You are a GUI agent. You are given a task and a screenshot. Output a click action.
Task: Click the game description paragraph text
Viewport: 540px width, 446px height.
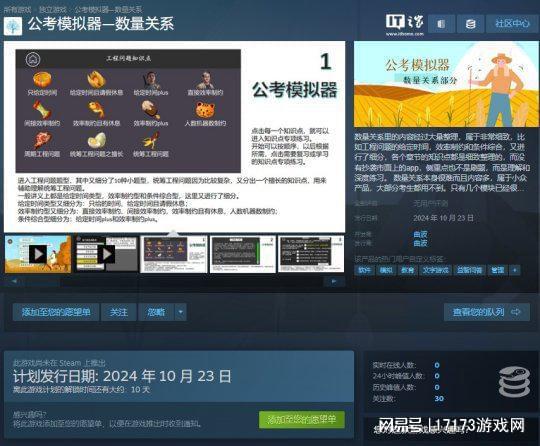(x=441, y=162)
